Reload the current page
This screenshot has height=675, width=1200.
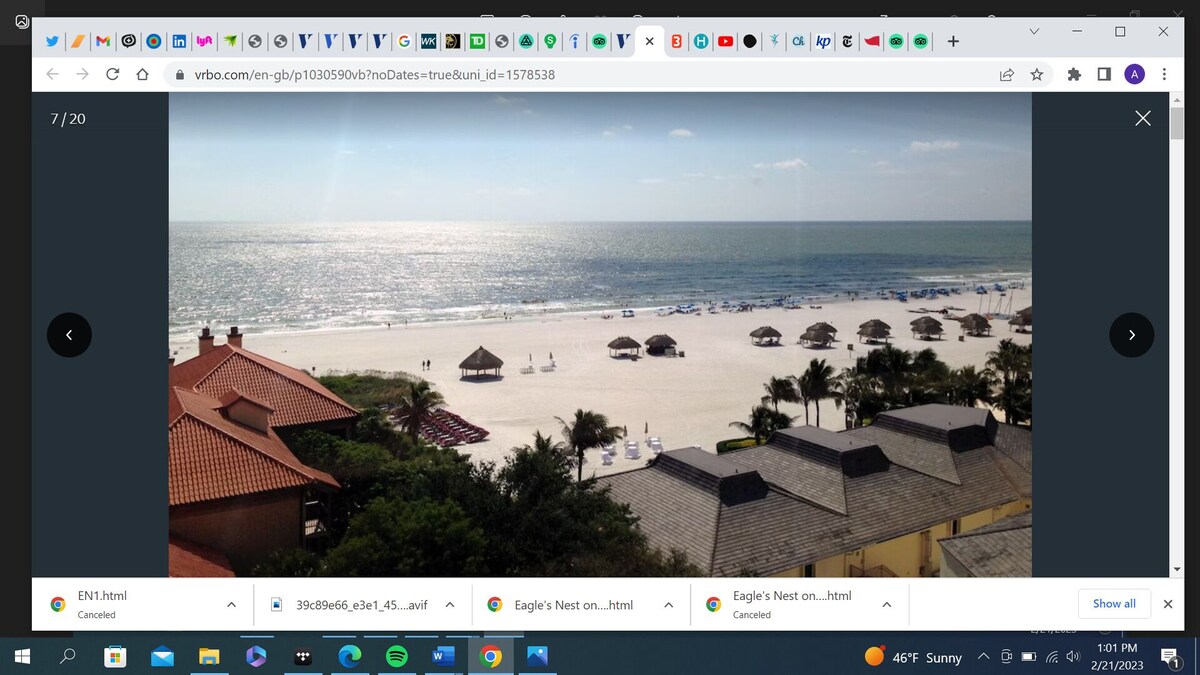click(113, 74)
